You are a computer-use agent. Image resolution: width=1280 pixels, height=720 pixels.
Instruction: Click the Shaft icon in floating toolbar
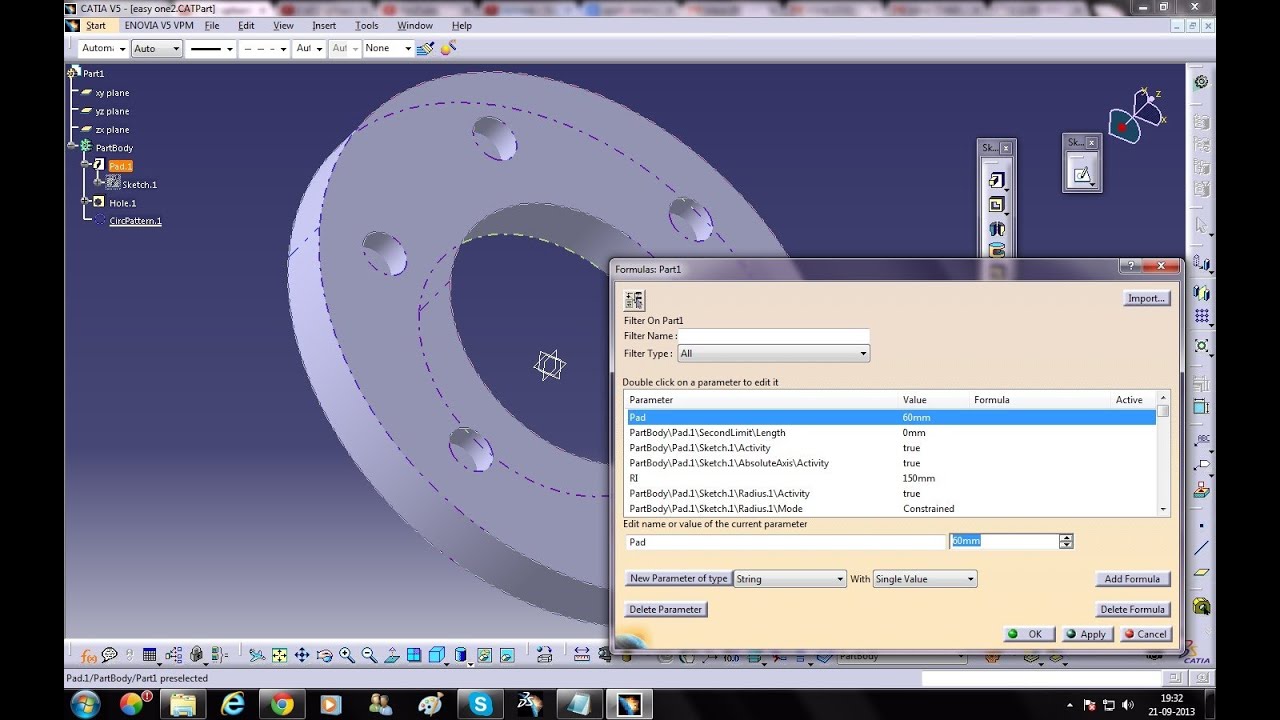coord(996,229)
